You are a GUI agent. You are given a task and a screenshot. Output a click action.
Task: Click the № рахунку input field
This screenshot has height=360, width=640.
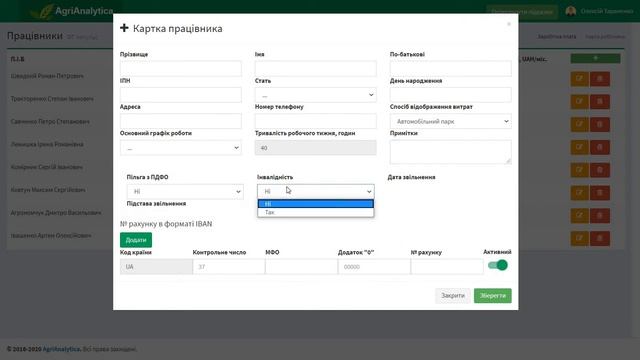tap(447, 267)
